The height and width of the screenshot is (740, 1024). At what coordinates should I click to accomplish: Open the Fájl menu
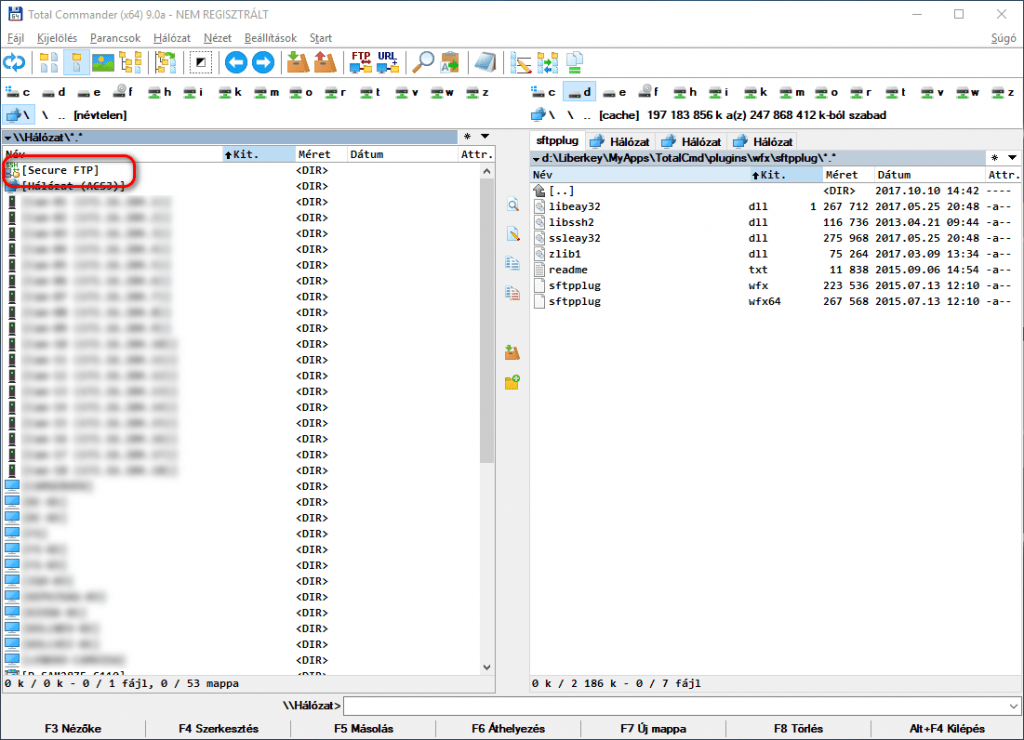pos(16,38)
